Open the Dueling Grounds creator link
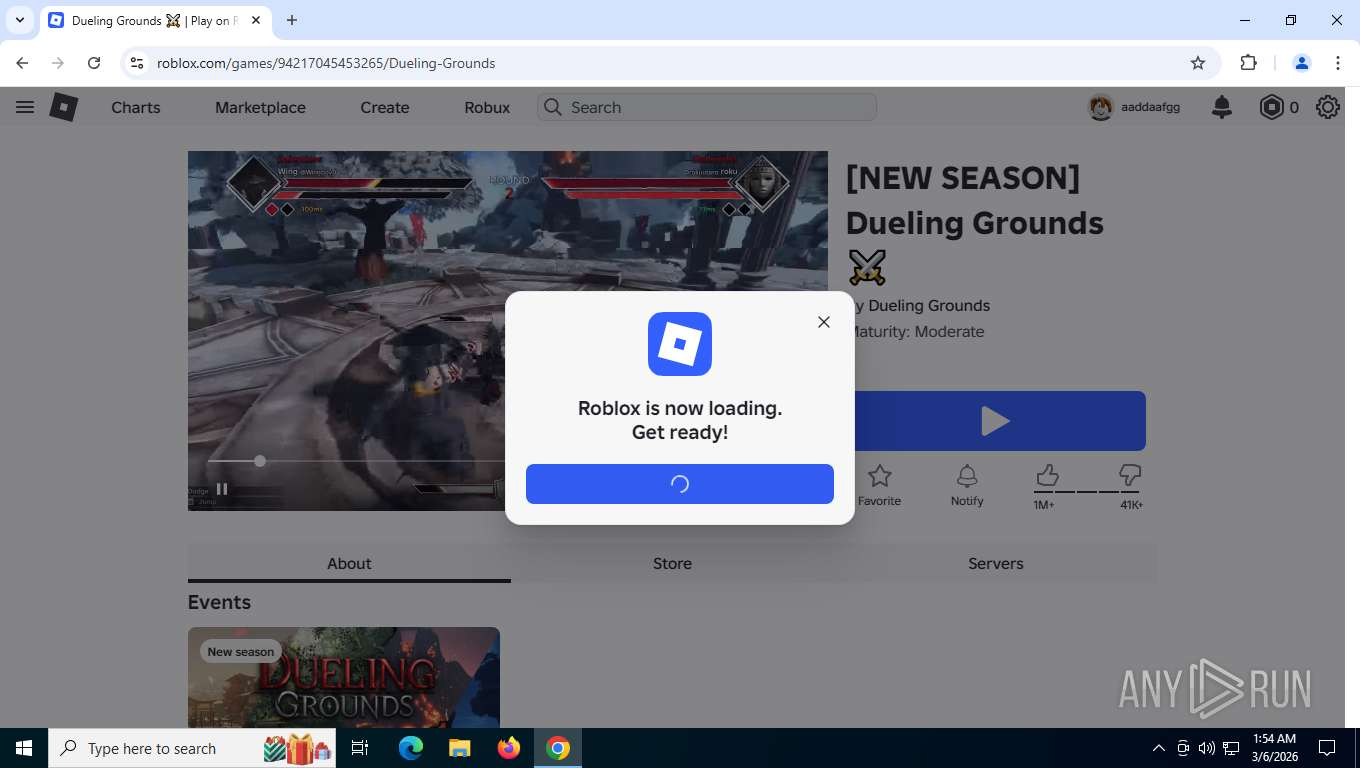 coord(929,305)
